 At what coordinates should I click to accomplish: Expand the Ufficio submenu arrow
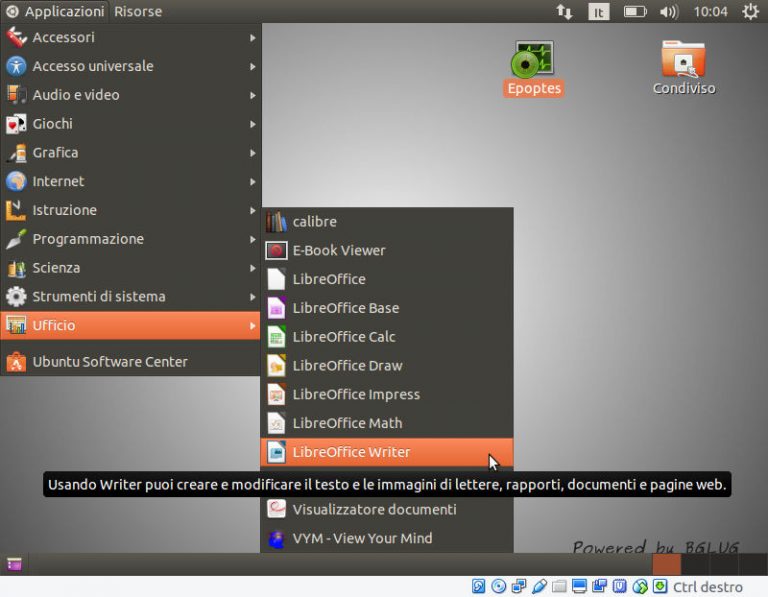pos(252,325)
